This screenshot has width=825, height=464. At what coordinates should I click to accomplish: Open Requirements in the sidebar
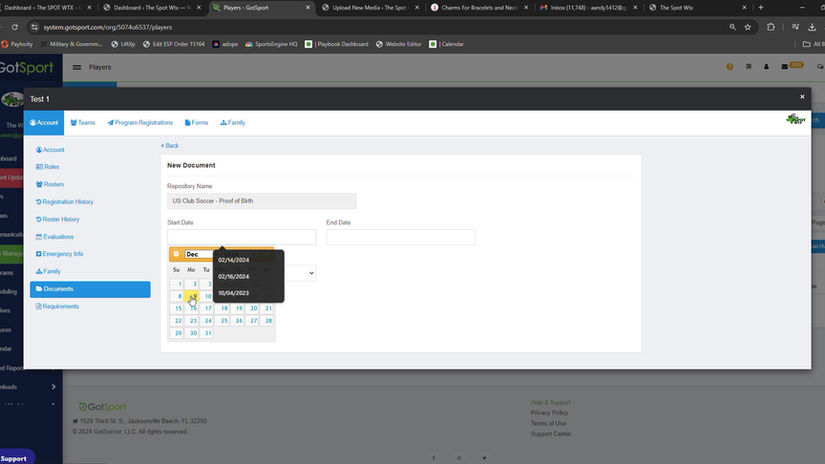57,307
